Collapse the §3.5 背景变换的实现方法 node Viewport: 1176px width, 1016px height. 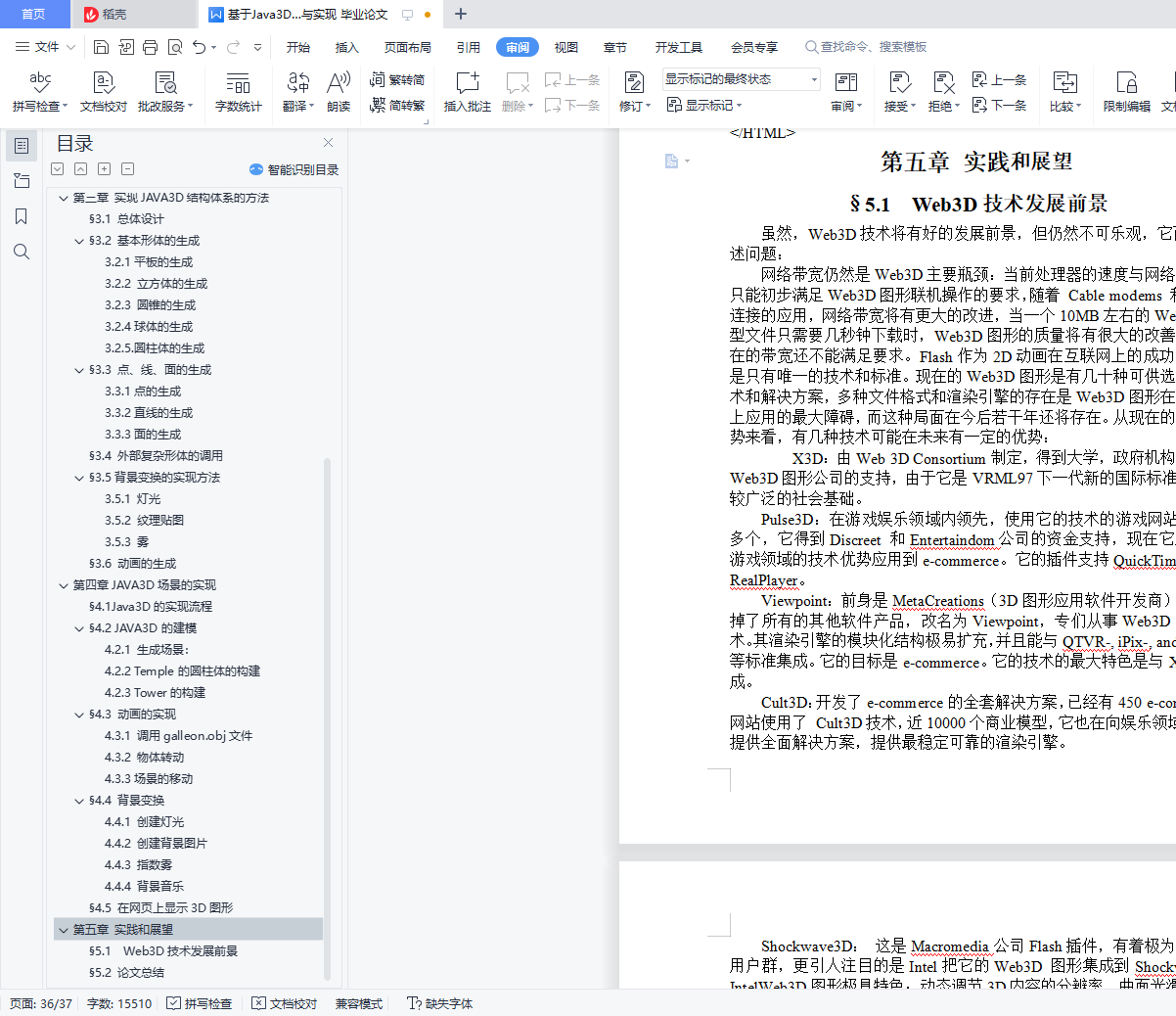tap(79, 478)
